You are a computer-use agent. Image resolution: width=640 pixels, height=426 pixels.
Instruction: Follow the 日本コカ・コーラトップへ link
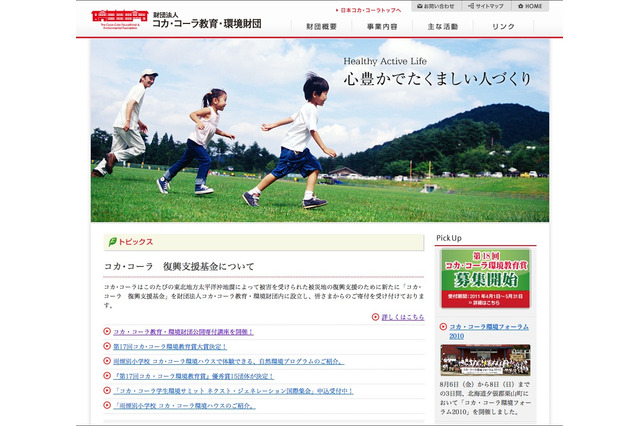coord(369,10)
